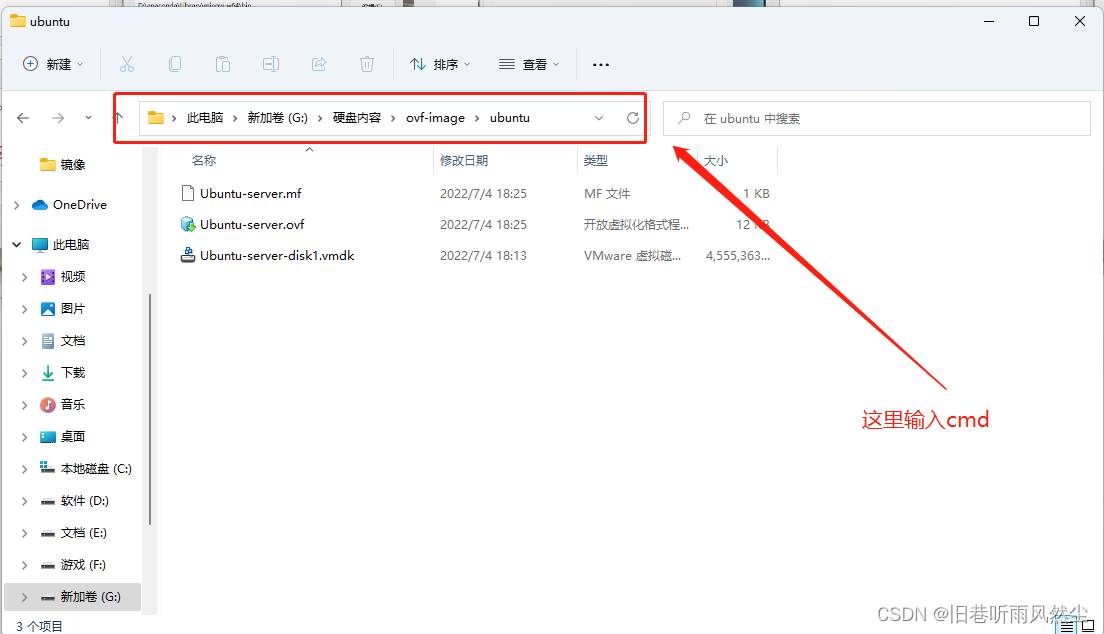Go back with the left arrow
Screen dimensions: 1104x634
[23, 118]
